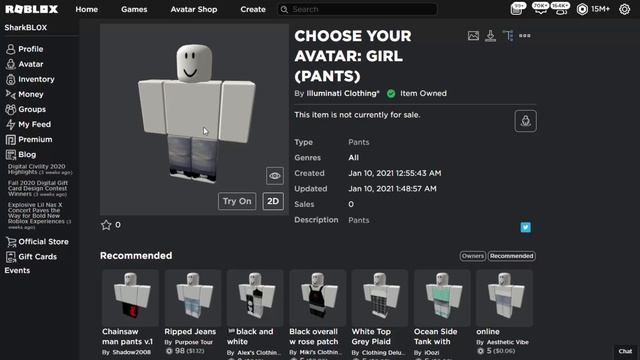640x360 pixels.
Task: Click the Money sidebar icon
Action: pos(11,94)
